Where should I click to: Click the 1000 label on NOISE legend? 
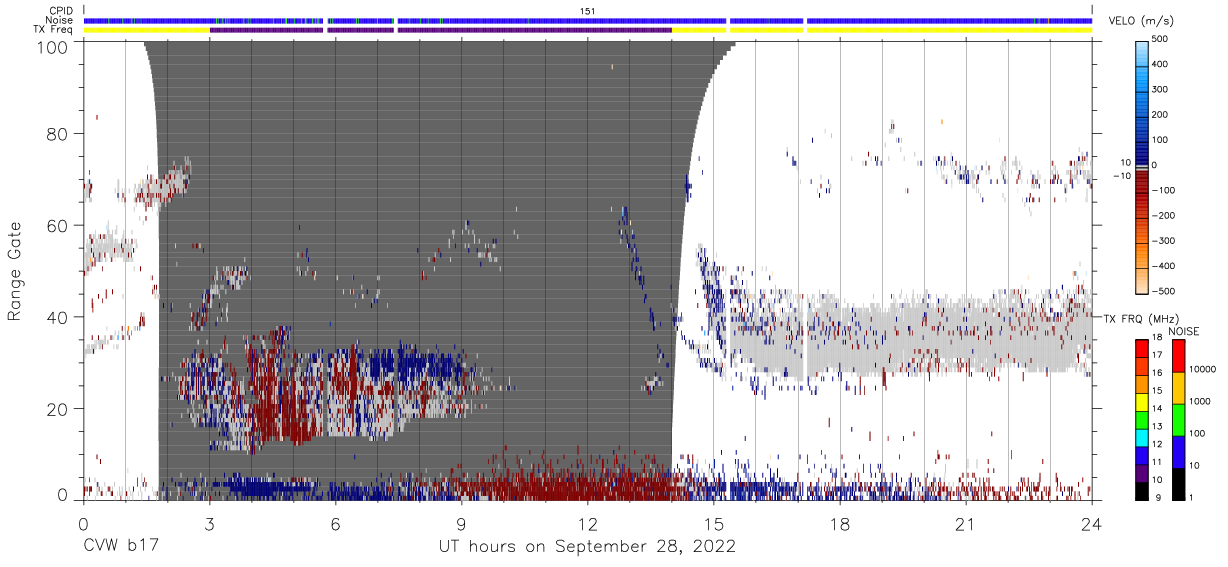pos(1201,401)
